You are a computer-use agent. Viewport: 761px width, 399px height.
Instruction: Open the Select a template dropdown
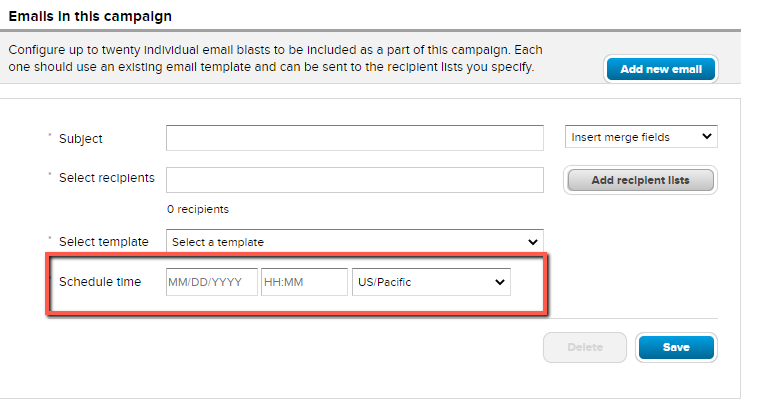[355, 241]
